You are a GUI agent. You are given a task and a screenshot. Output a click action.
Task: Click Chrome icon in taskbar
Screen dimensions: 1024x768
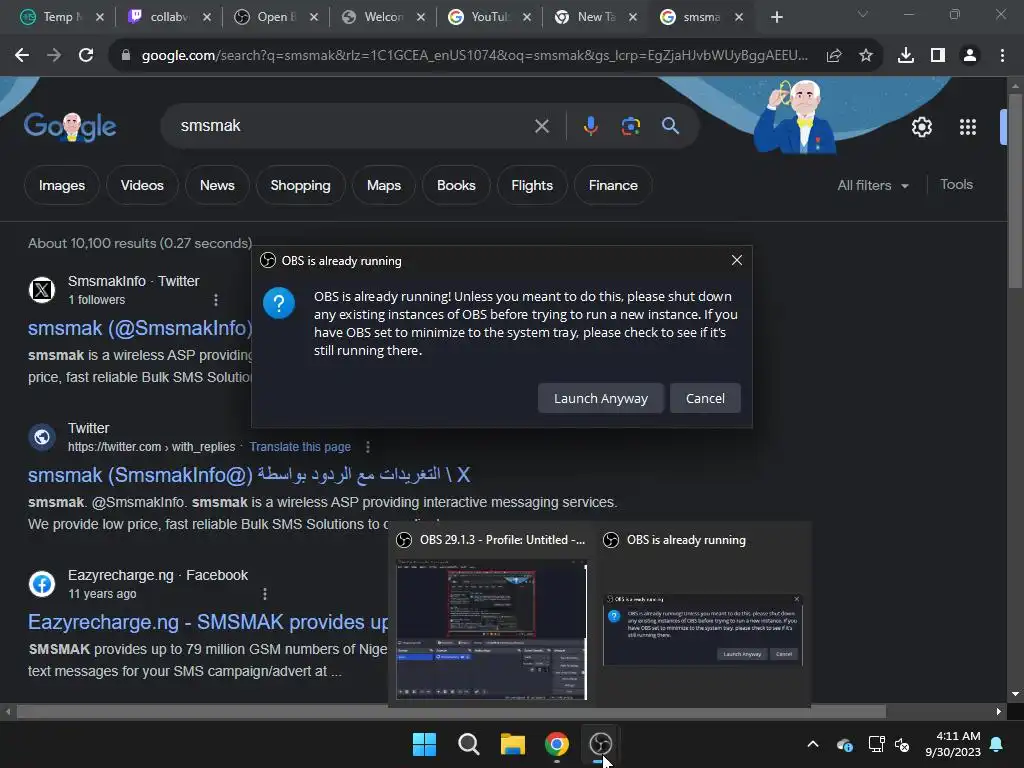(556, 744)
